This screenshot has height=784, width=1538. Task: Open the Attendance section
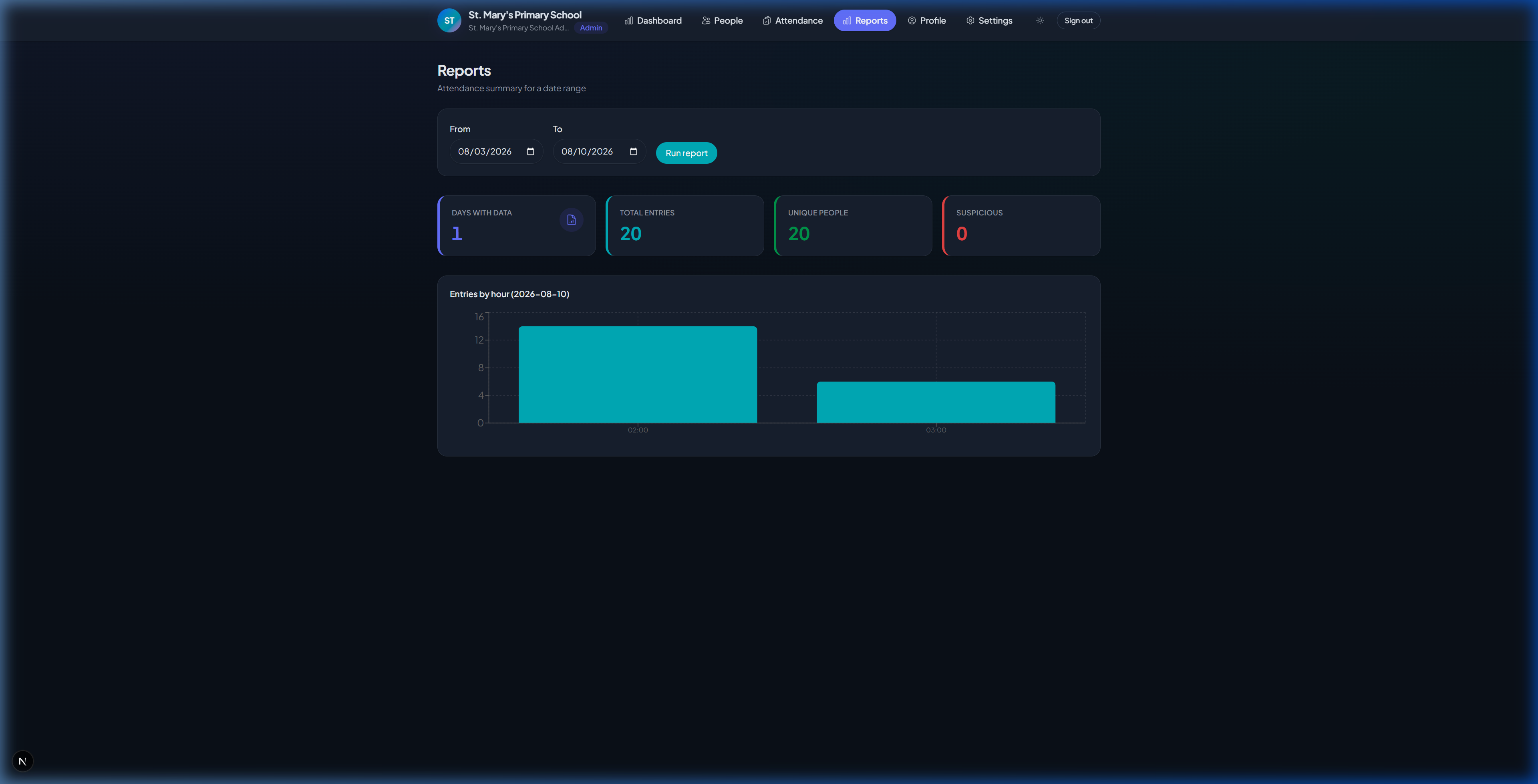coord(792,20)
